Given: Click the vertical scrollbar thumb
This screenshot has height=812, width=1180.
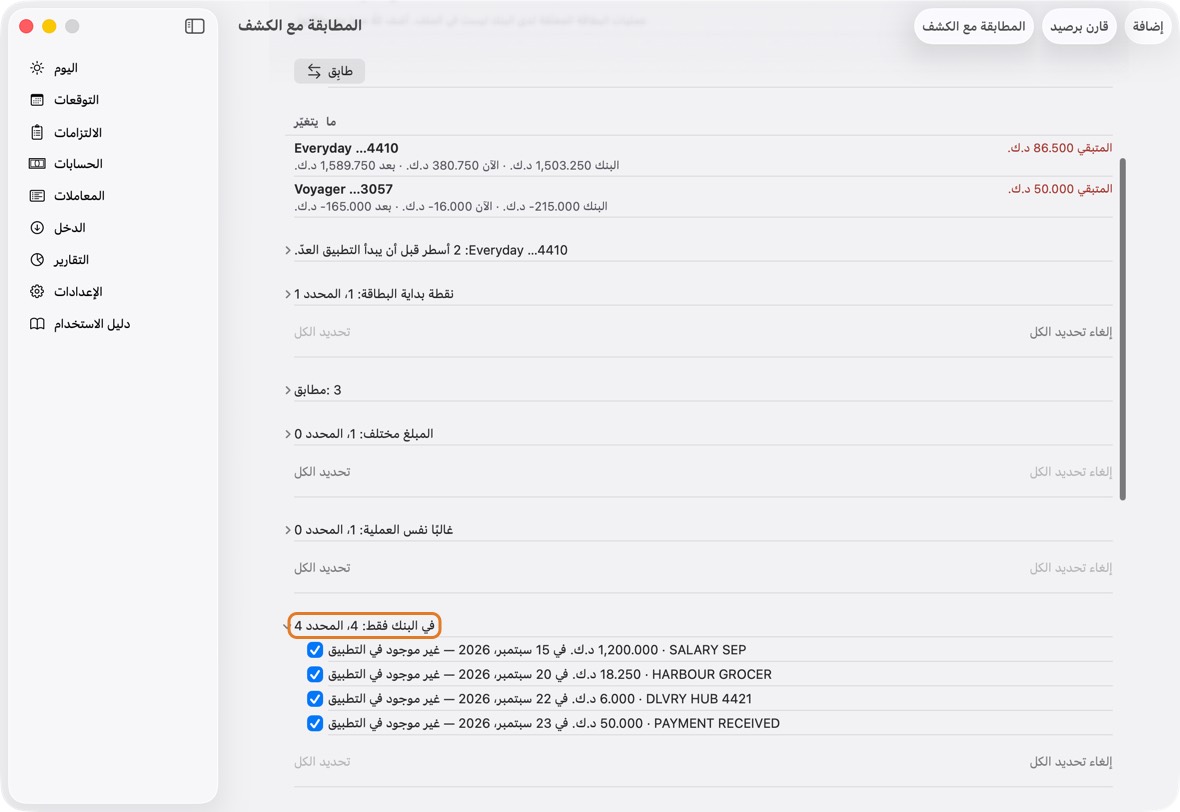Looking at the screenshot, I should click(x=1123, y=329).
